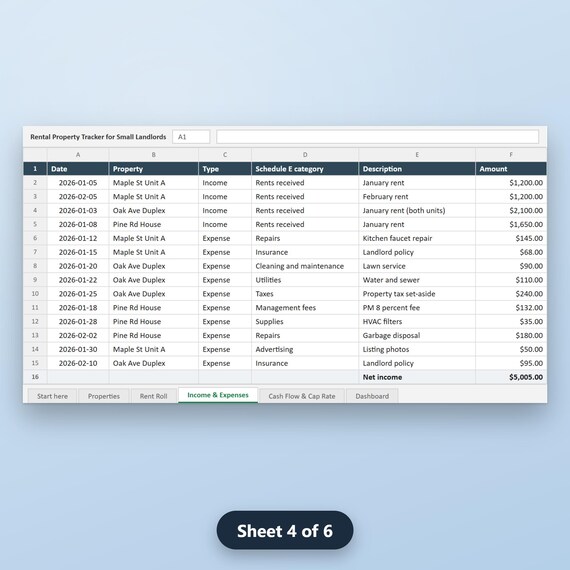Screen dimensions: 570x570
Task: Select column A header
Action: click(x=78, y=155)
